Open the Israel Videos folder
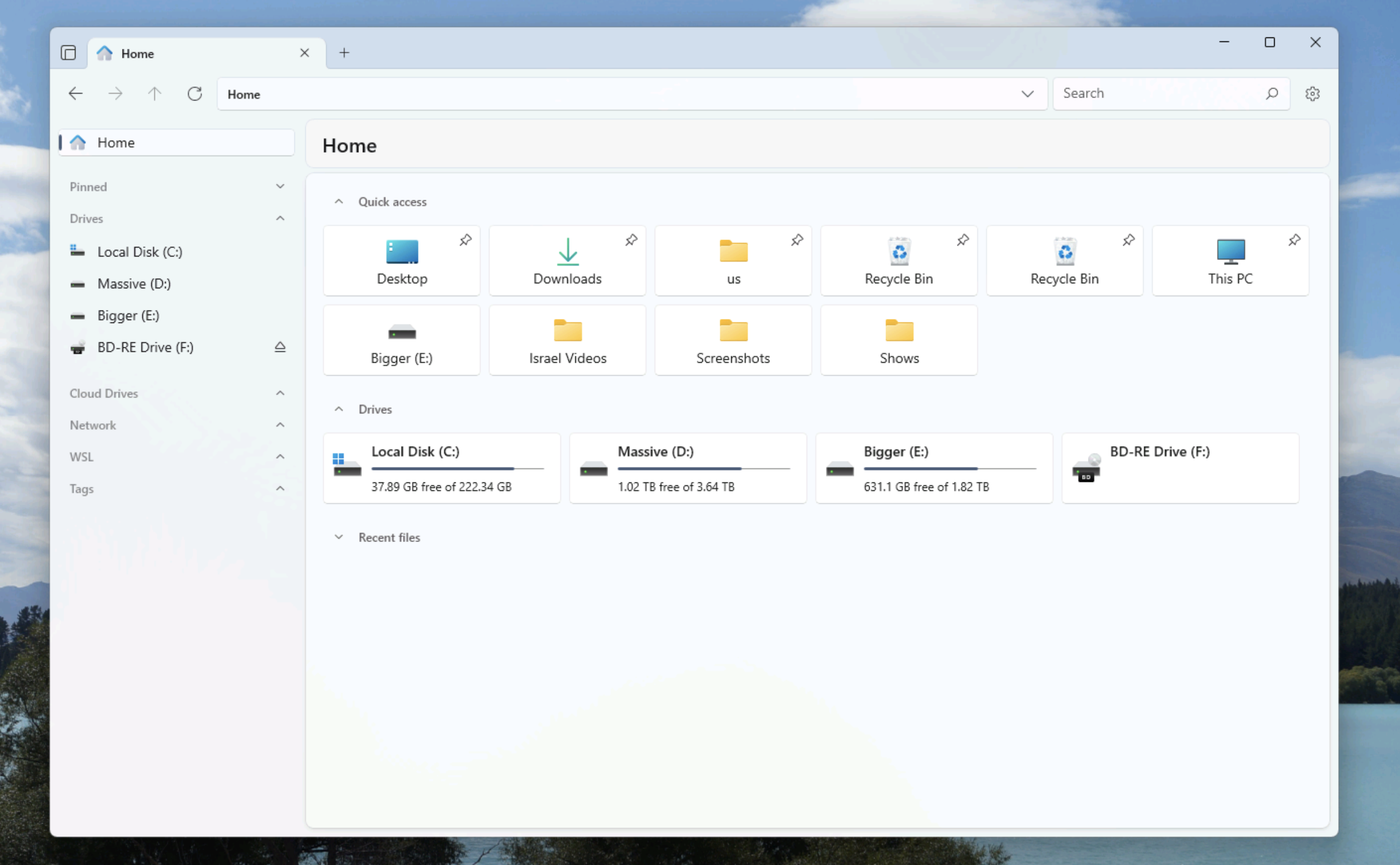Screen dimensions: 1400x865 pos(567,340)
